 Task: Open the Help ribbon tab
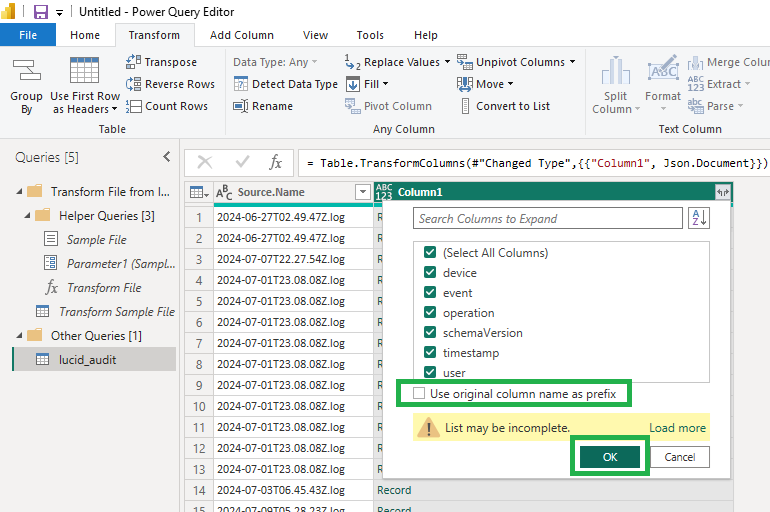425,35
